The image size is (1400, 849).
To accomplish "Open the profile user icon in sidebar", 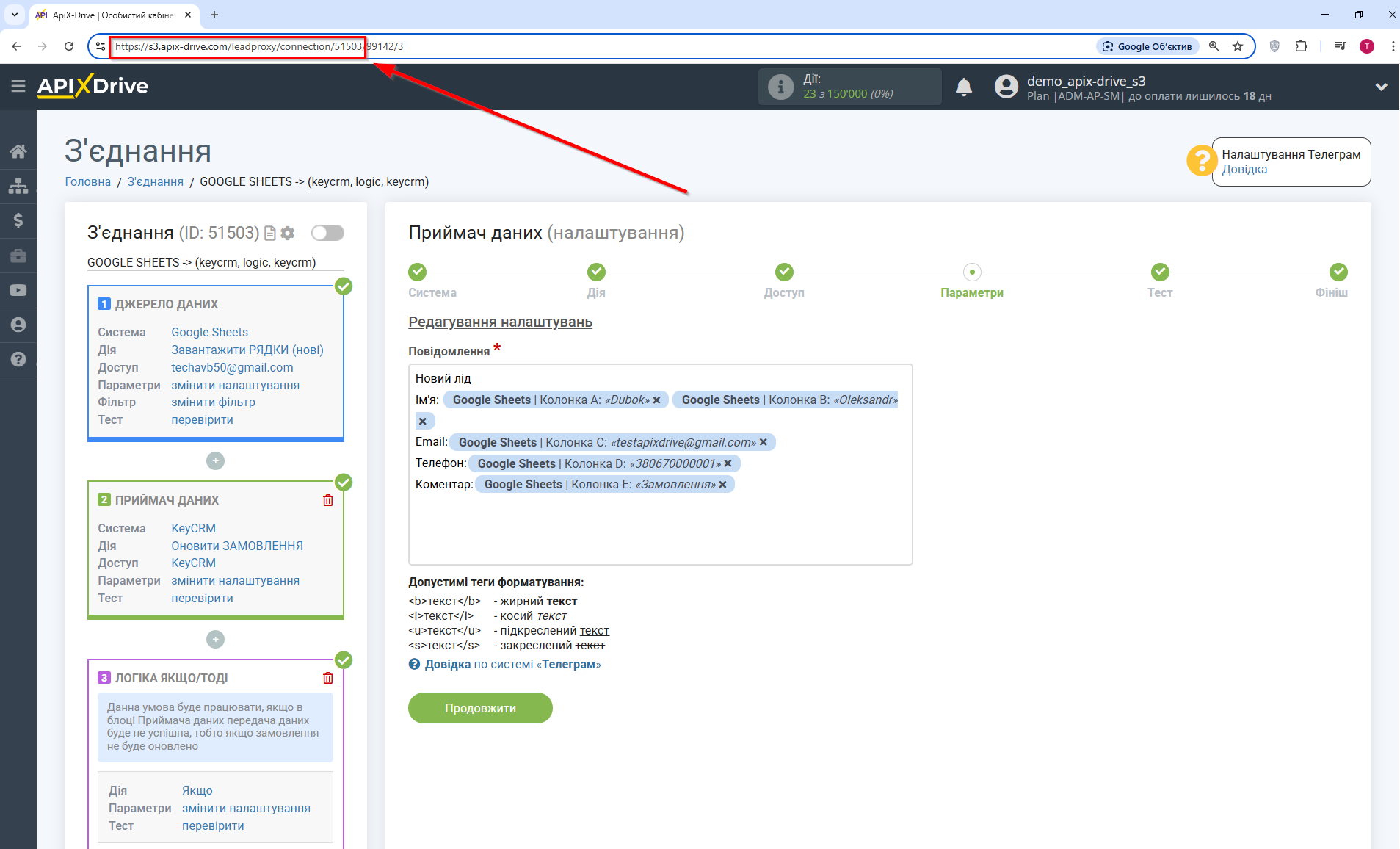I will (18, 325).
